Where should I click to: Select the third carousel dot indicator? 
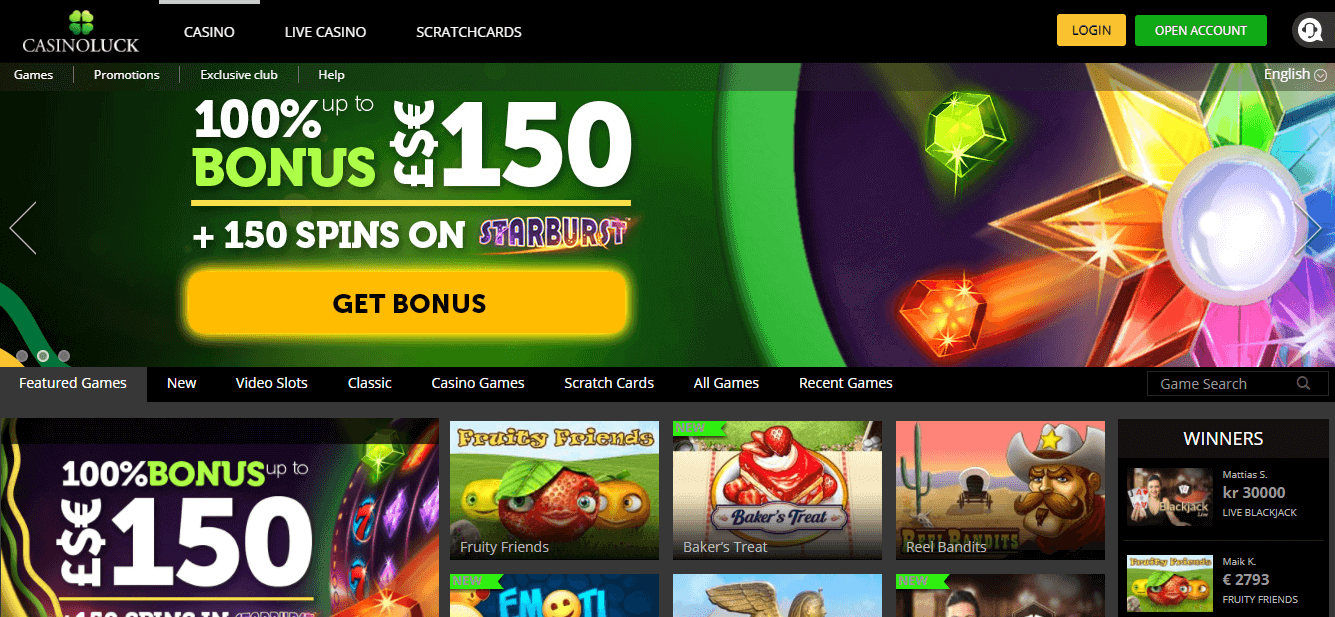[64, 356]
